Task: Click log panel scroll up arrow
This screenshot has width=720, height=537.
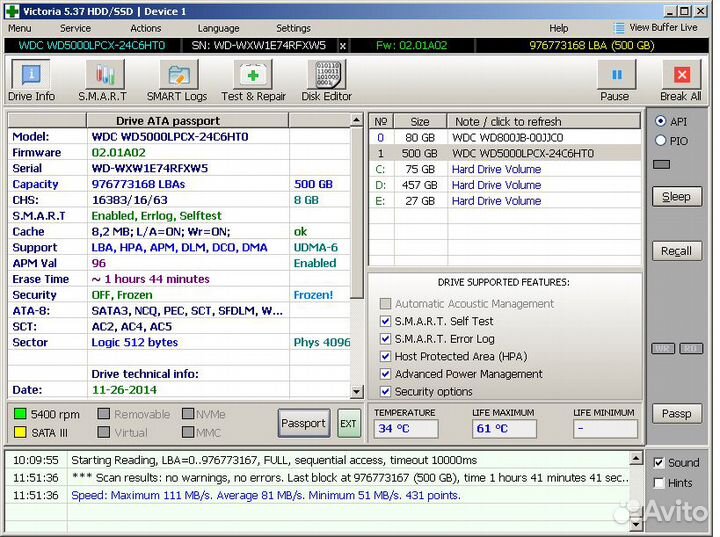Action: pyautogui.click(x=636, y=458)
